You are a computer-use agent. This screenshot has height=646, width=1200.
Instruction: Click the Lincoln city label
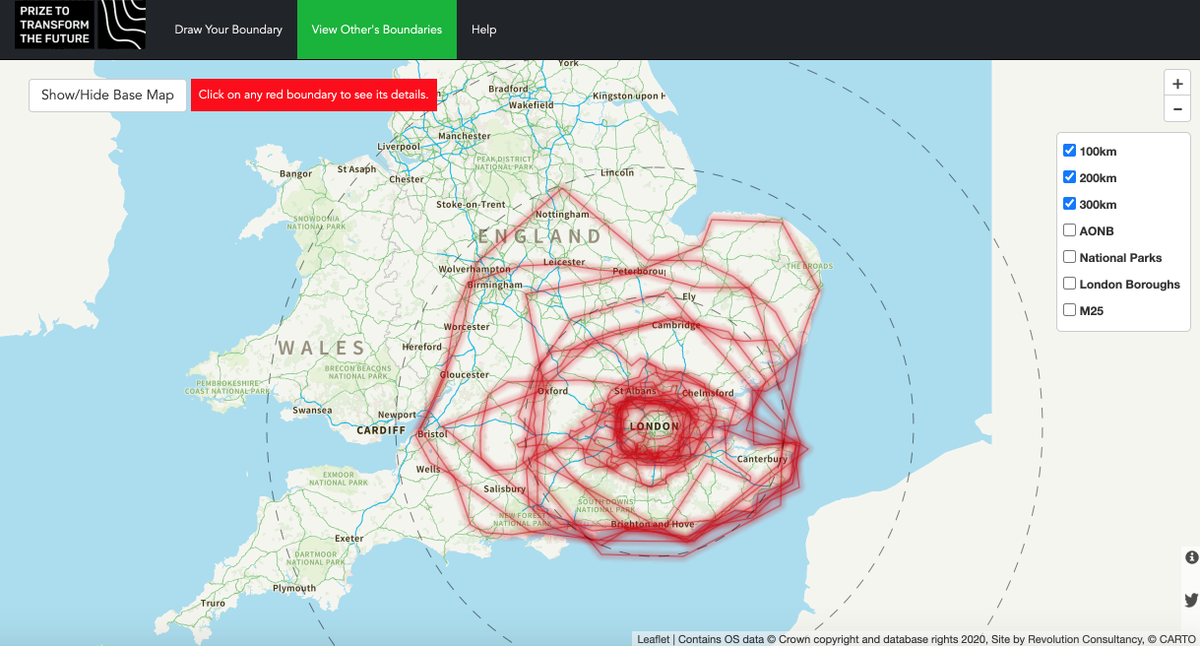pyautogui.click(x=617, y=173)
